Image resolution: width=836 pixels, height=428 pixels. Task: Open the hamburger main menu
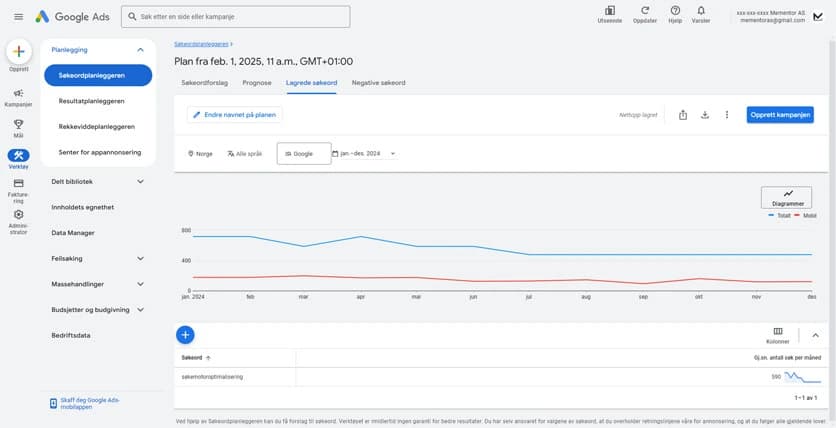click(19, 17)
